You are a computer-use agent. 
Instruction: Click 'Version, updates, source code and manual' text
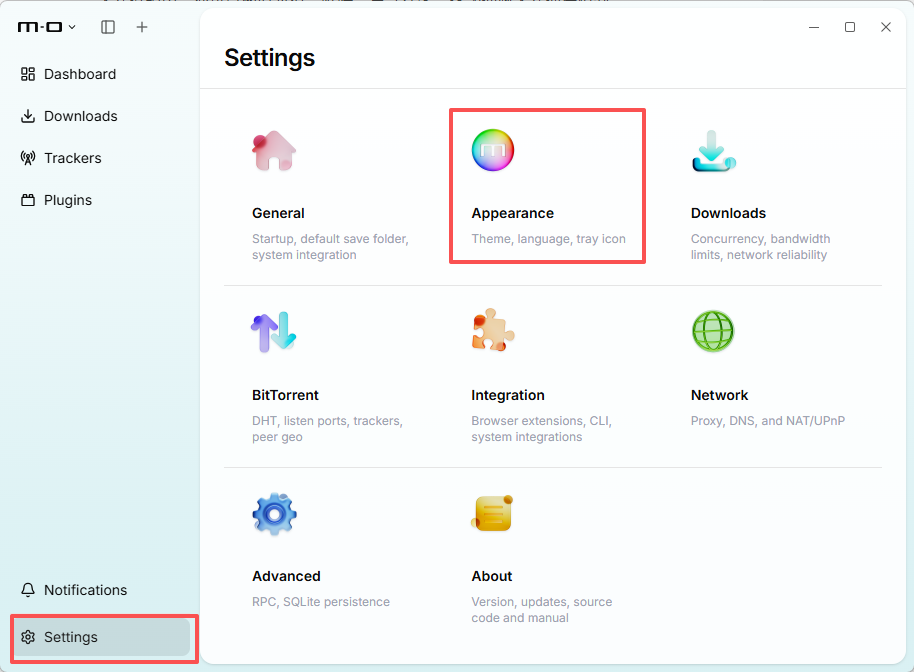(542, 609)
